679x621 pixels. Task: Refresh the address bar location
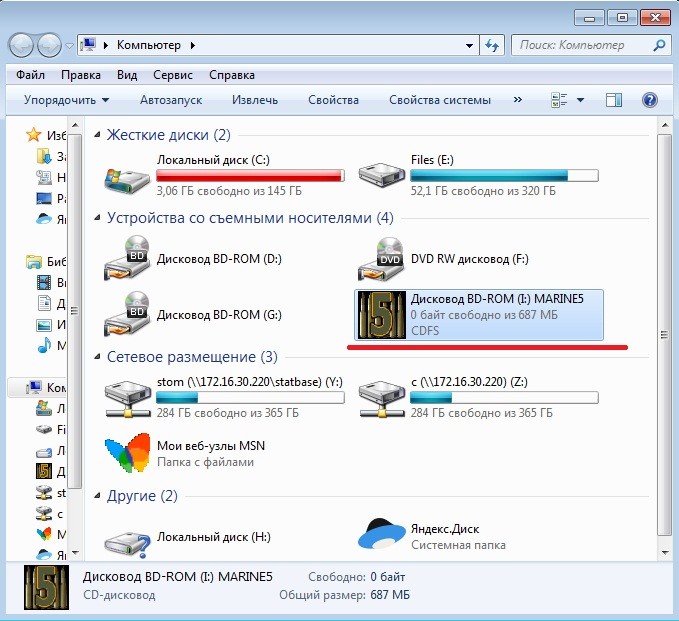(492, 45)
